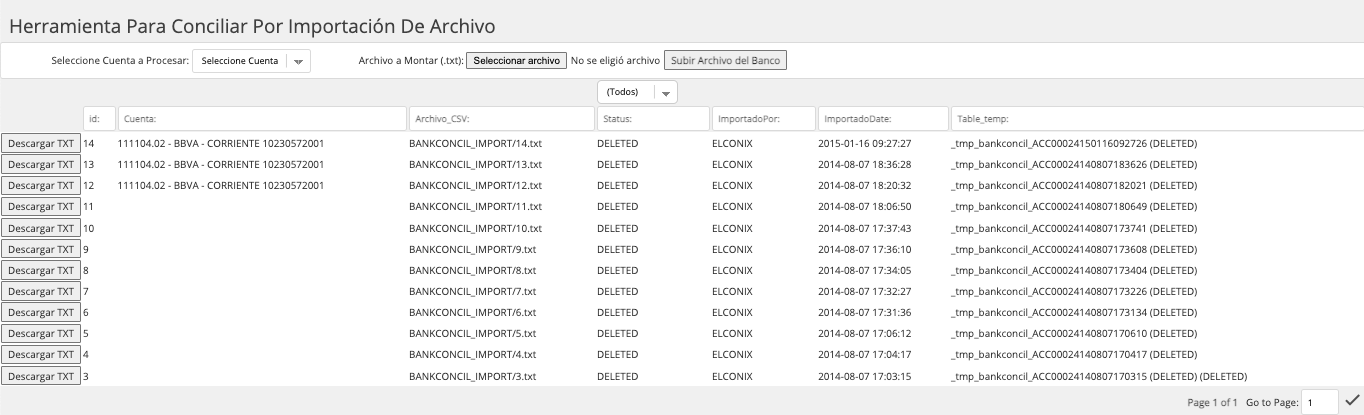Download TXT for row id 12

pos(41,186)
